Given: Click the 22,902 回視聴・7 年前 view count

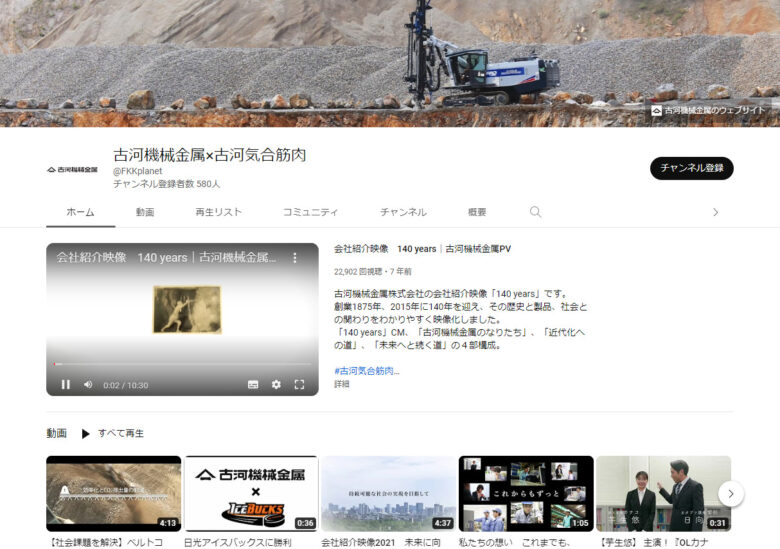Looking at the screenshot, I should 373,272.
